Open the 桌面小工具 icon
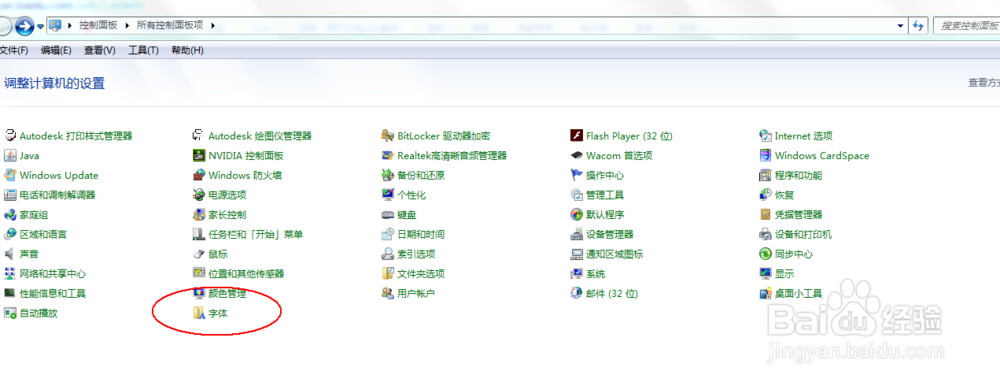1000x386 pixels. pos(765,293)
